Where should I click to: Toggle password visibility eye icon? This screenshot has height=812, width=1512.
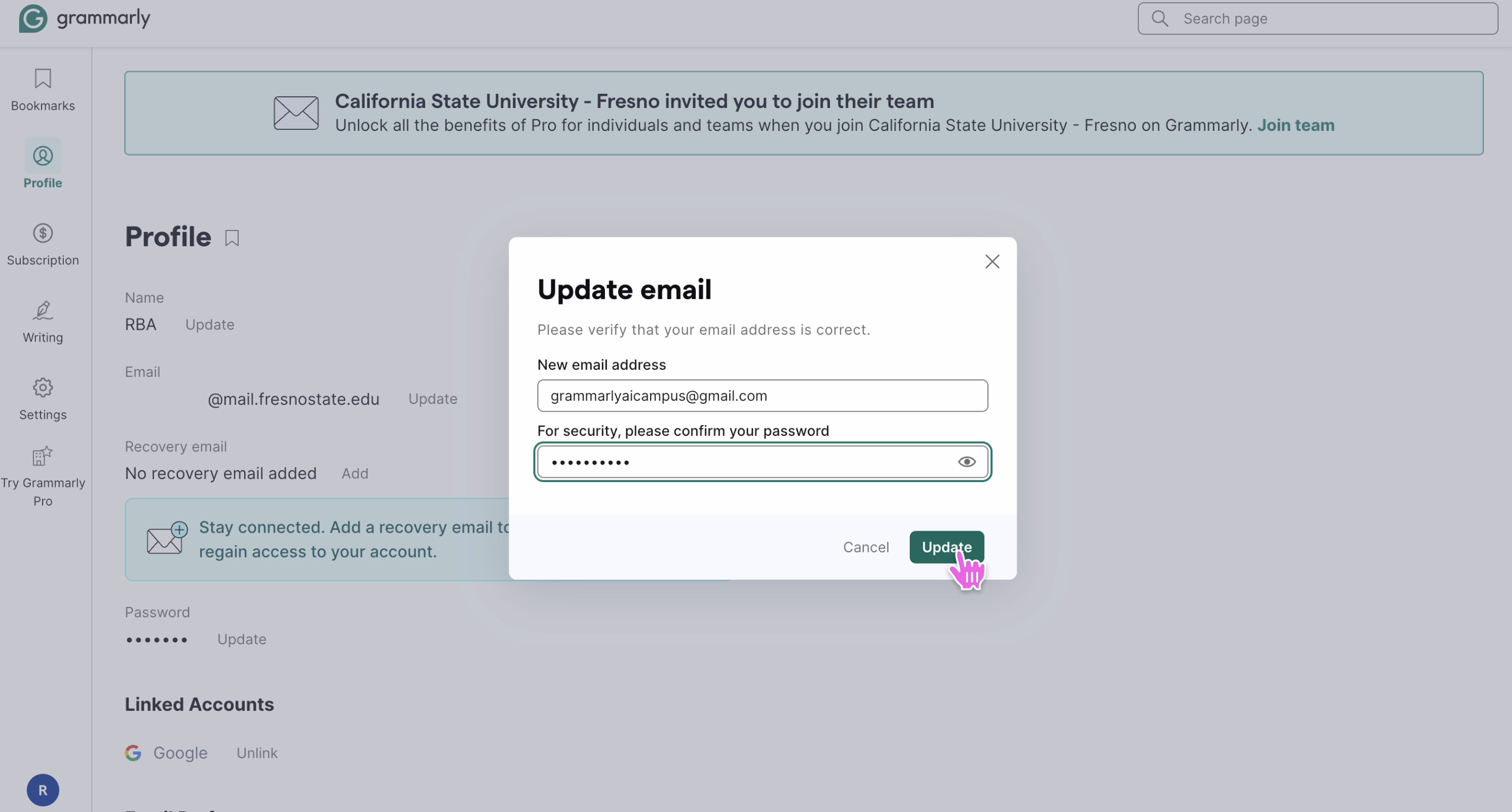coord(966,462)
